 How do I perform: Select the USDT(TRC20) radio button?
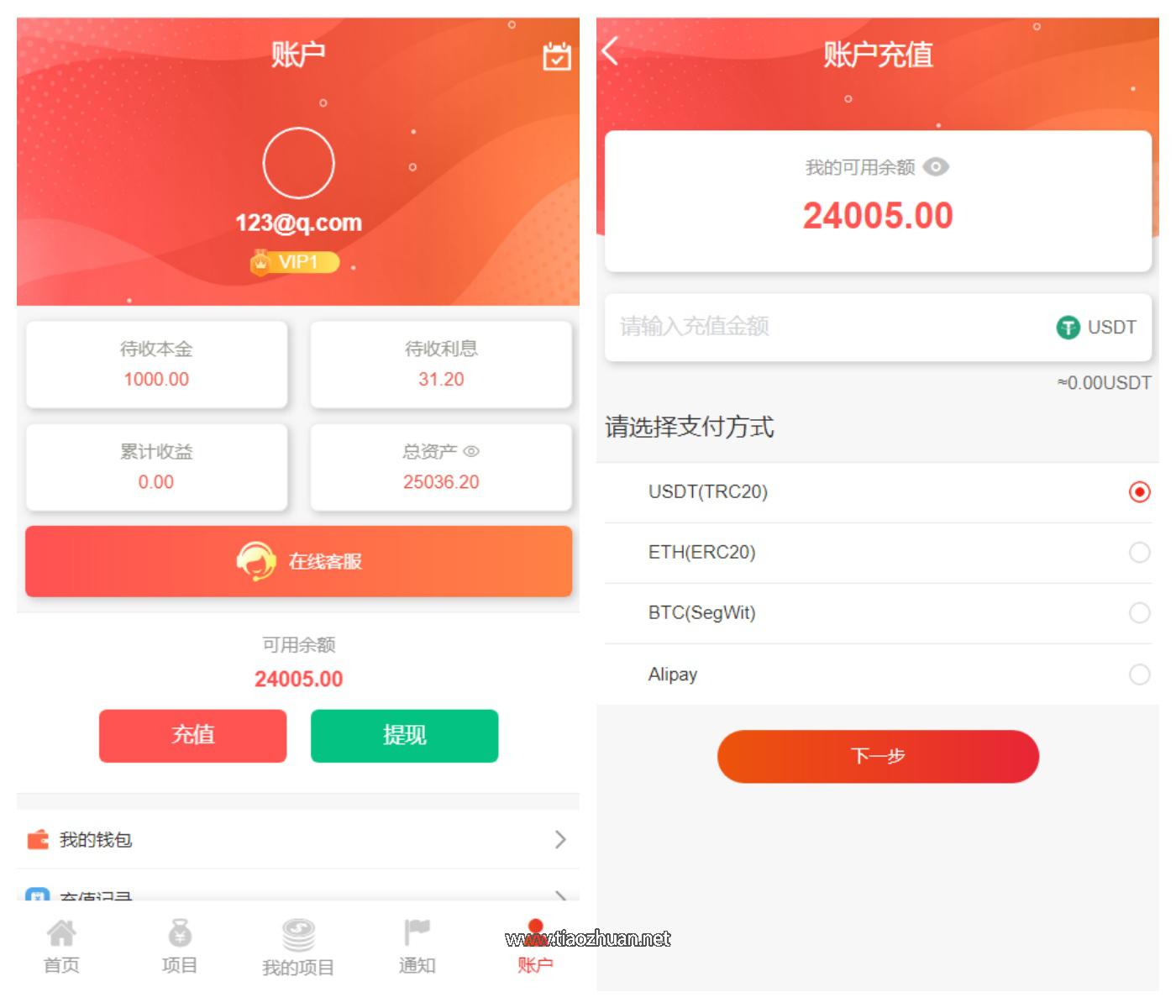pyautogui.click(x=1139, y=491)
